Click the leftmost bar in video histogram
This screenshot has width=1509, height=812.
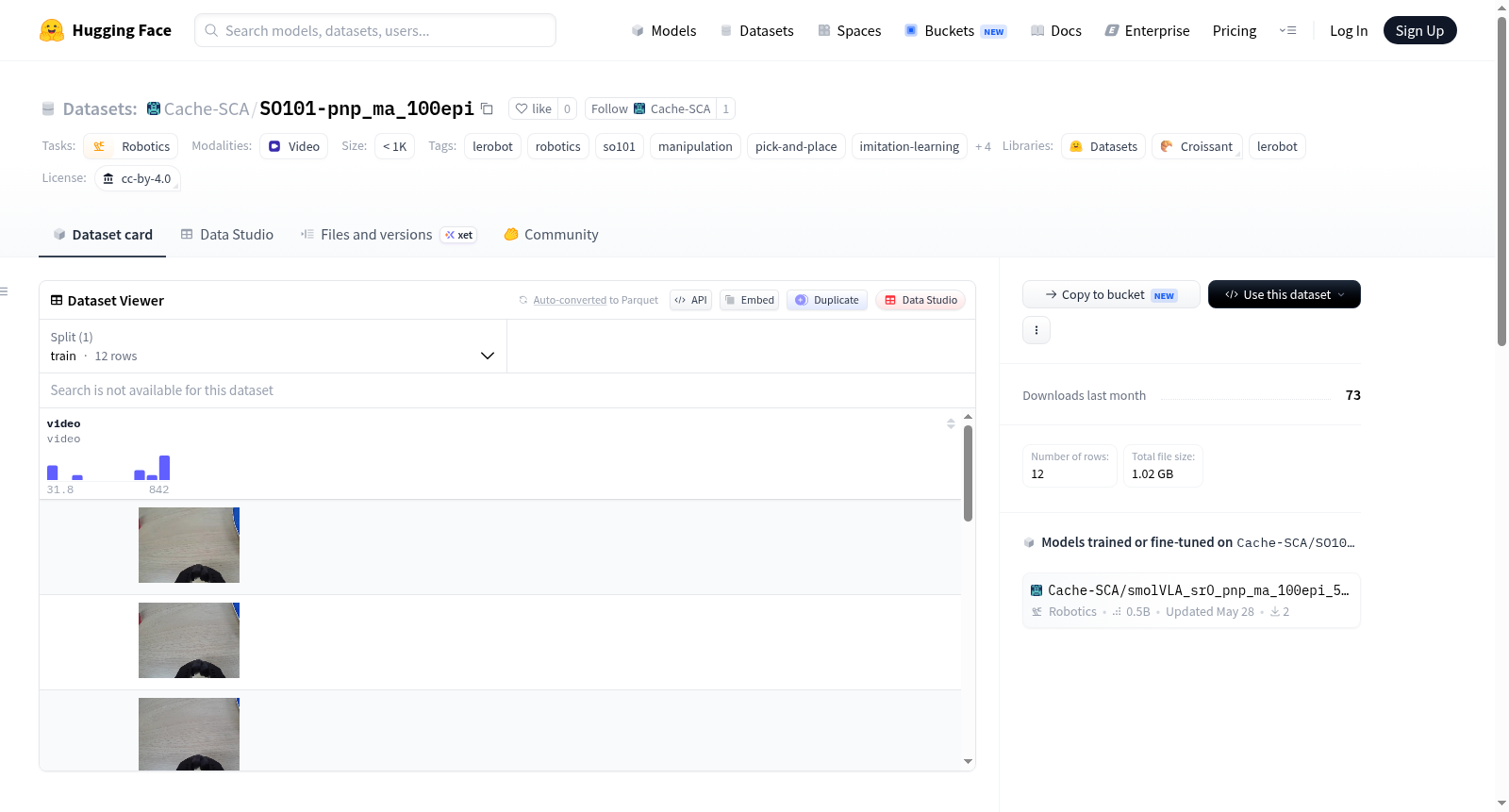(53, 472)
